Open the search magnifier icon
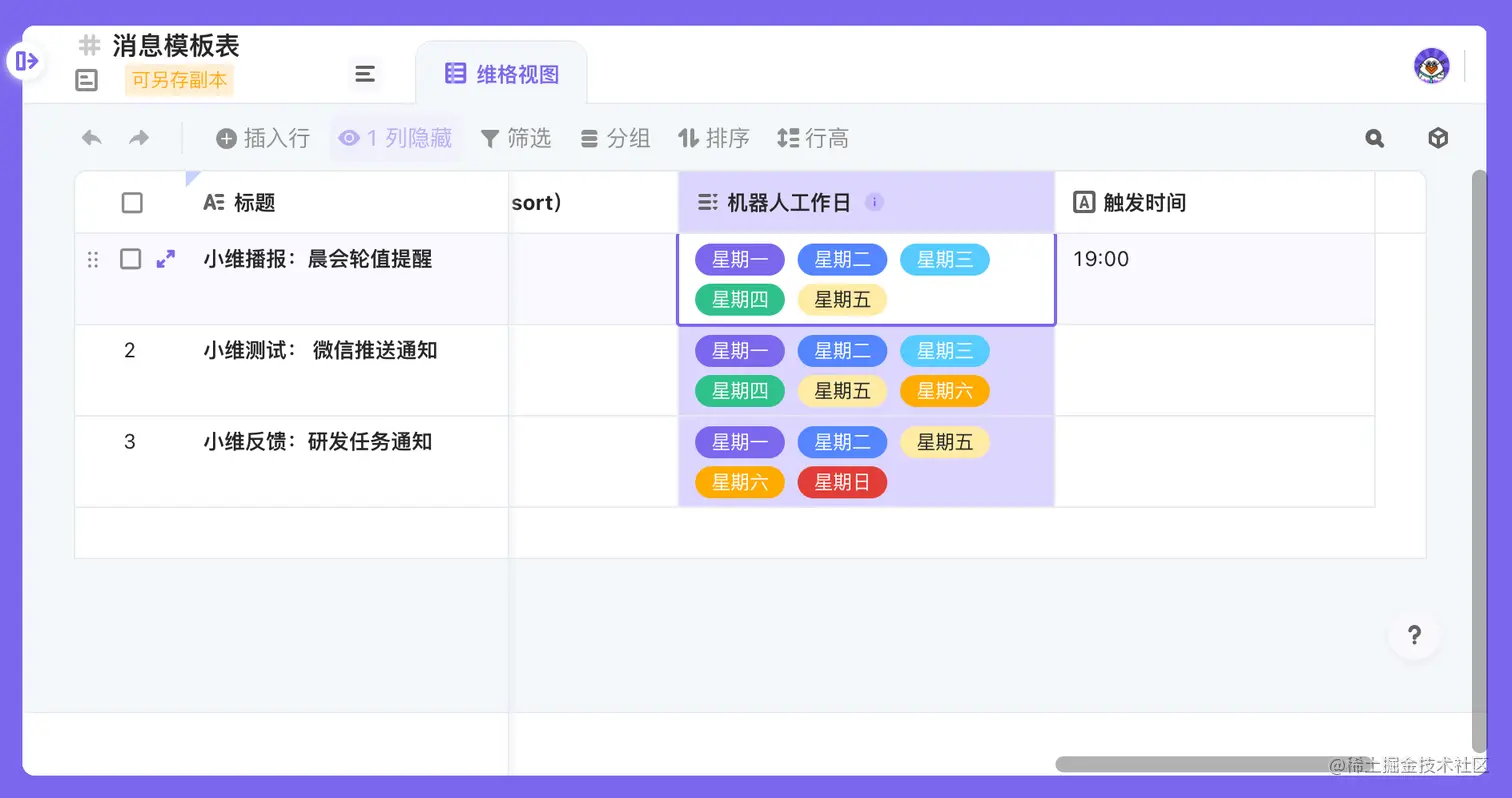 tap(1375, 138)
